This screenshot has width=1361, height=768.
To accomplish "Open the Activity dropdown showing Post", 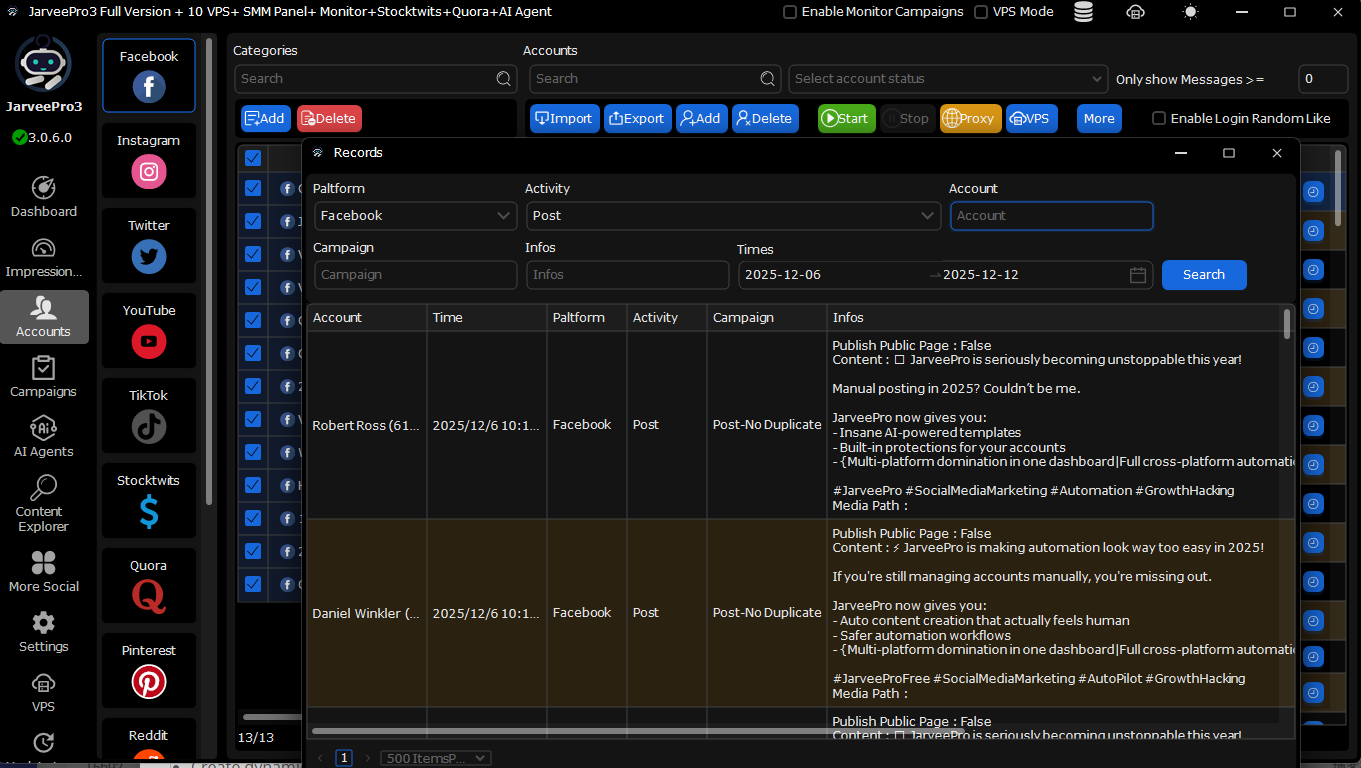I will click(x=732, y=216).
